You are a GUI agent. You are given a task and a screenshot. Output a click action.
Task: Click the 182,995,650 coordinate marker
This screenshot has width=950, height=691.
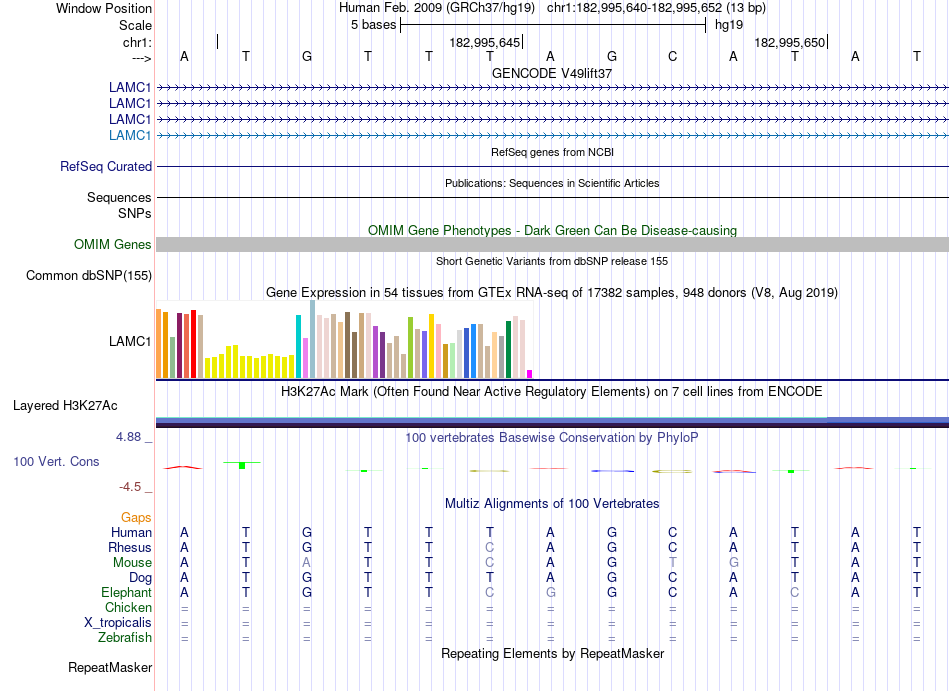[x=789, y=42]
